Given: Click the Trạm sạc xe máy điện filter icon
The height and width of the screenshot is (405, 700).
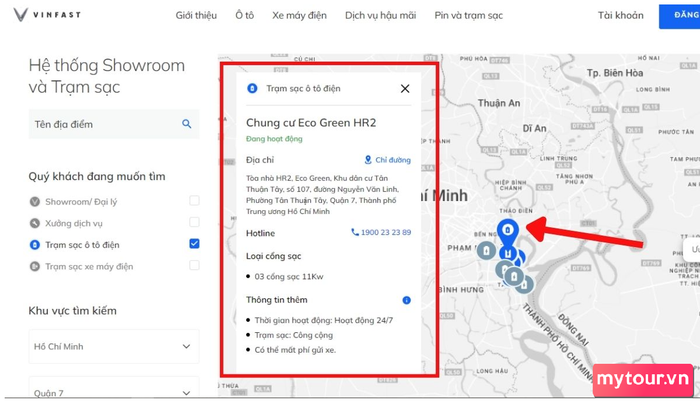Looking at the screenshot, I should click(35, 267).
